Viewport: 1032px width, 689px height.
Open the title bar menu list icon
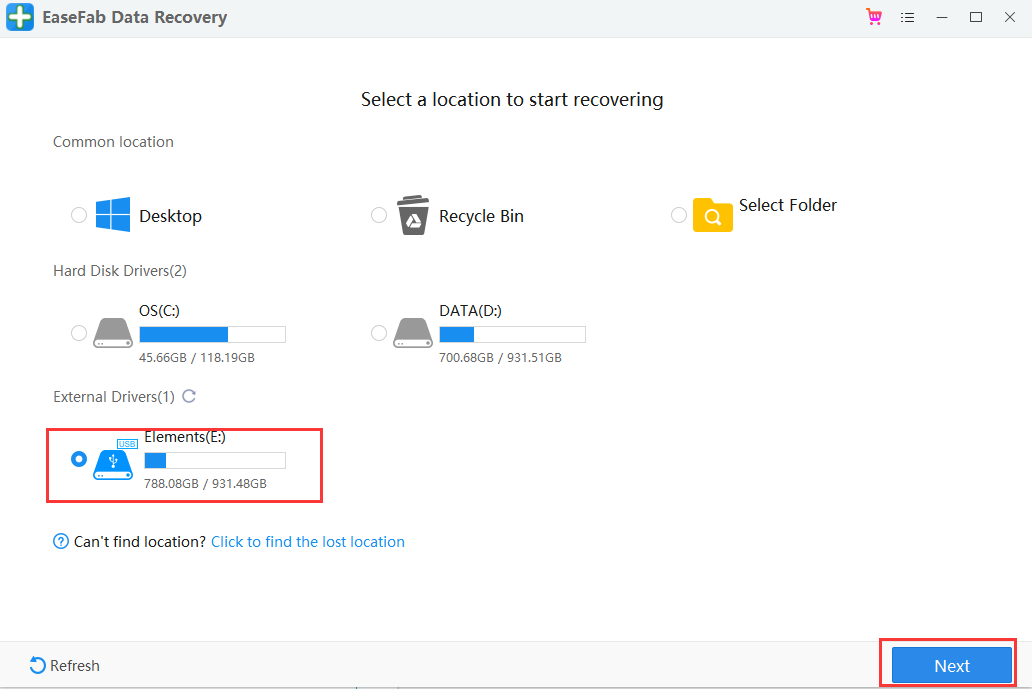907,18
